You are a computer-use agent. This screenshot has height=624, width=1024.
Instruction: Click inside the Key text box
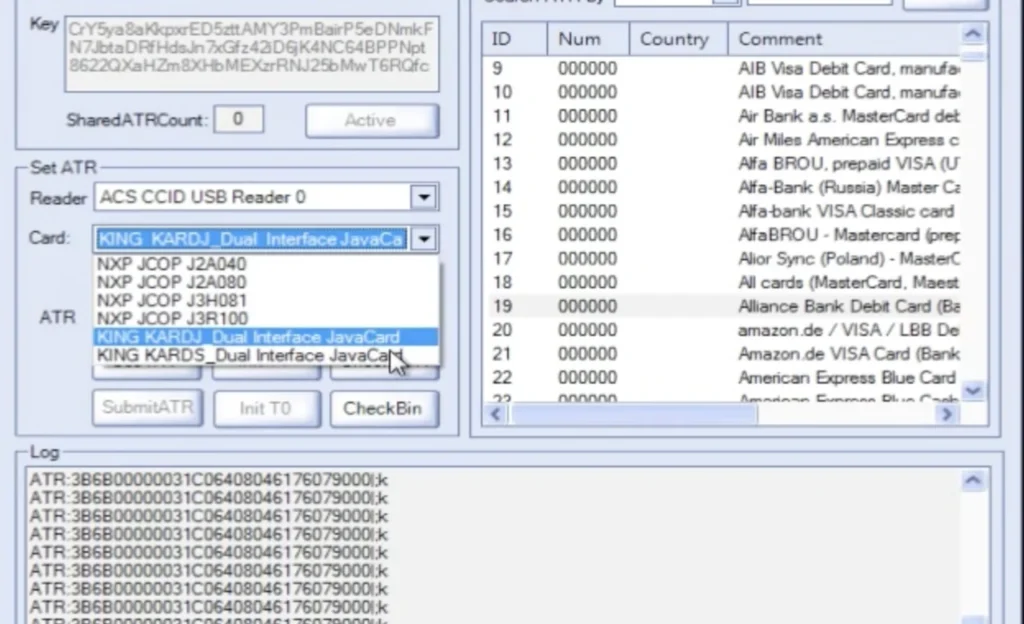(251, 54)
